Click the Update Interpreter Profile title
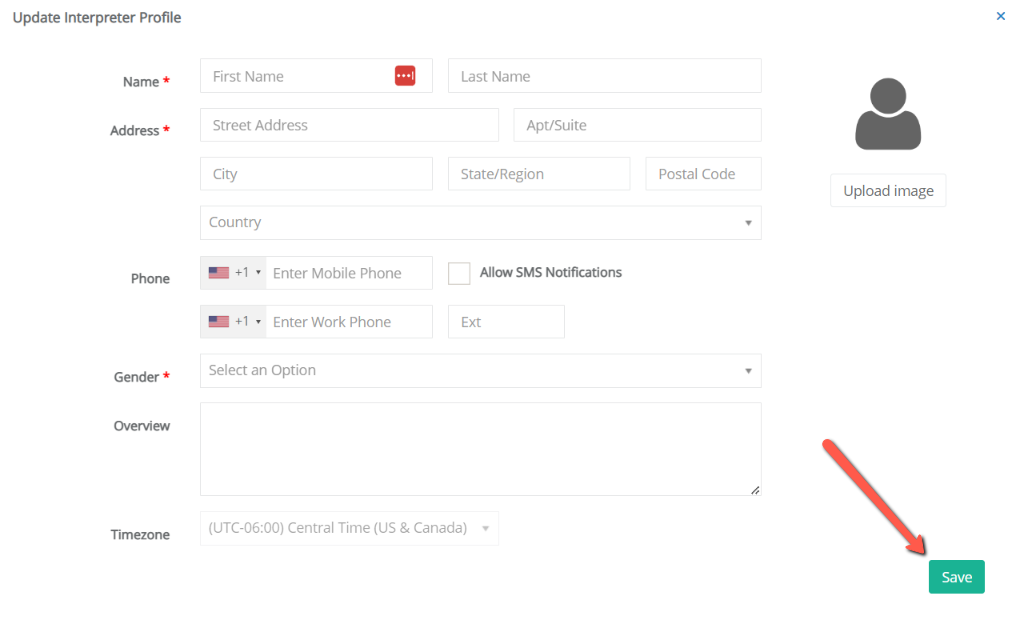1016x635 pixels. (x=96, y=17)
